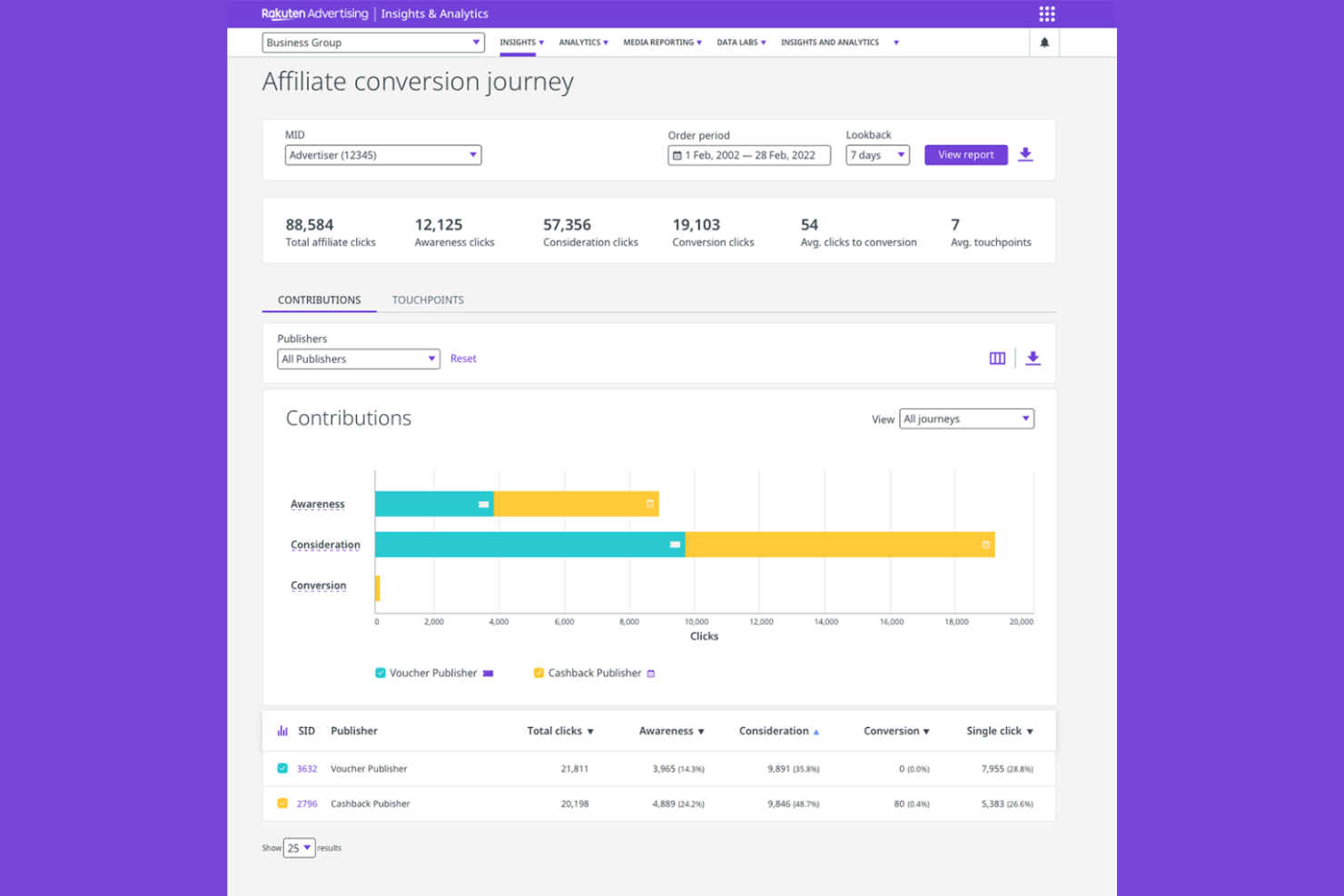Toggle Cashback Publisher legend checkbox
Viewport: 1344px width, 896px height.
point(539,673)
